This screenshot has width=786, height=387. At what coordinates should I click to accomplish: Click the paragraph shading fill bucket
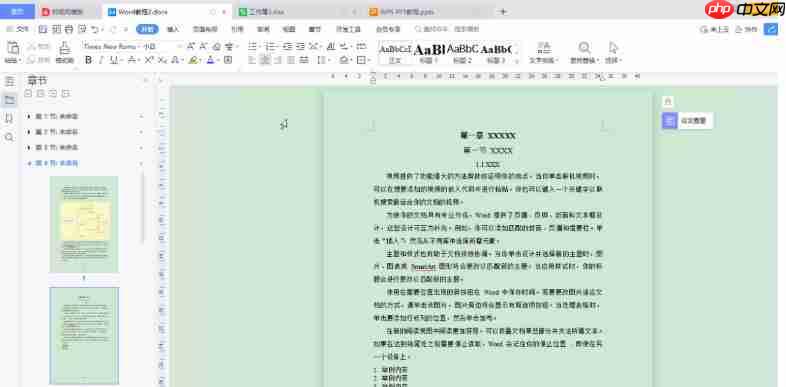click(343, 61)
